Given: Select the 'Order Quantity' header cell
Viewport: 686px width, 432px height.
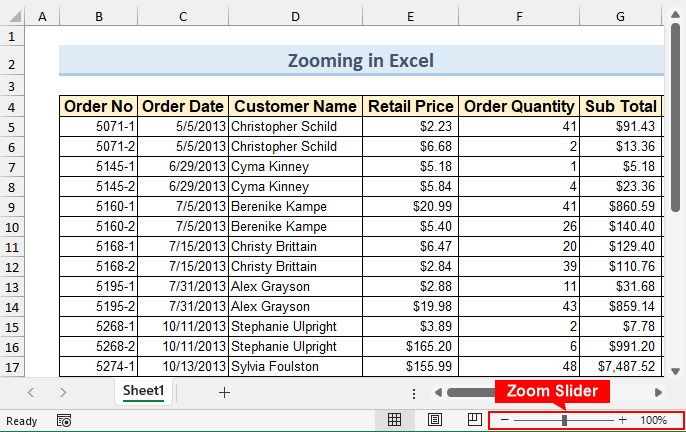Looking at the screenshot, I should [519, 106].
